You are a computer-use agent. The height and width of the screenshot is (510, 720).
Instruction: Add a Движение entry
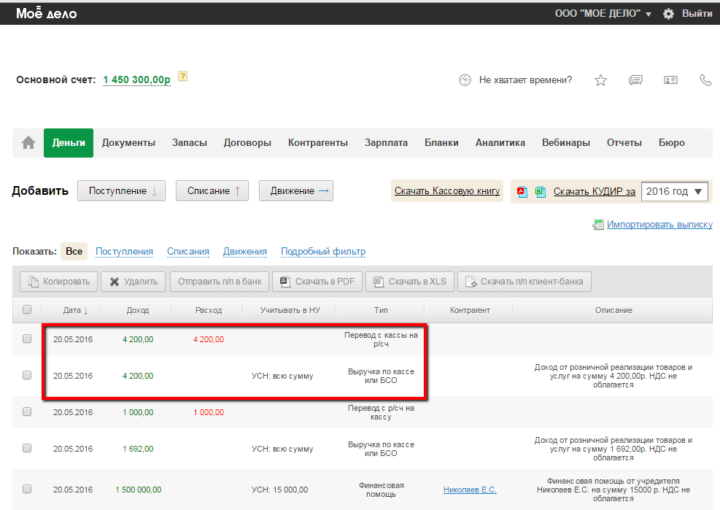(x=296, y=191)
